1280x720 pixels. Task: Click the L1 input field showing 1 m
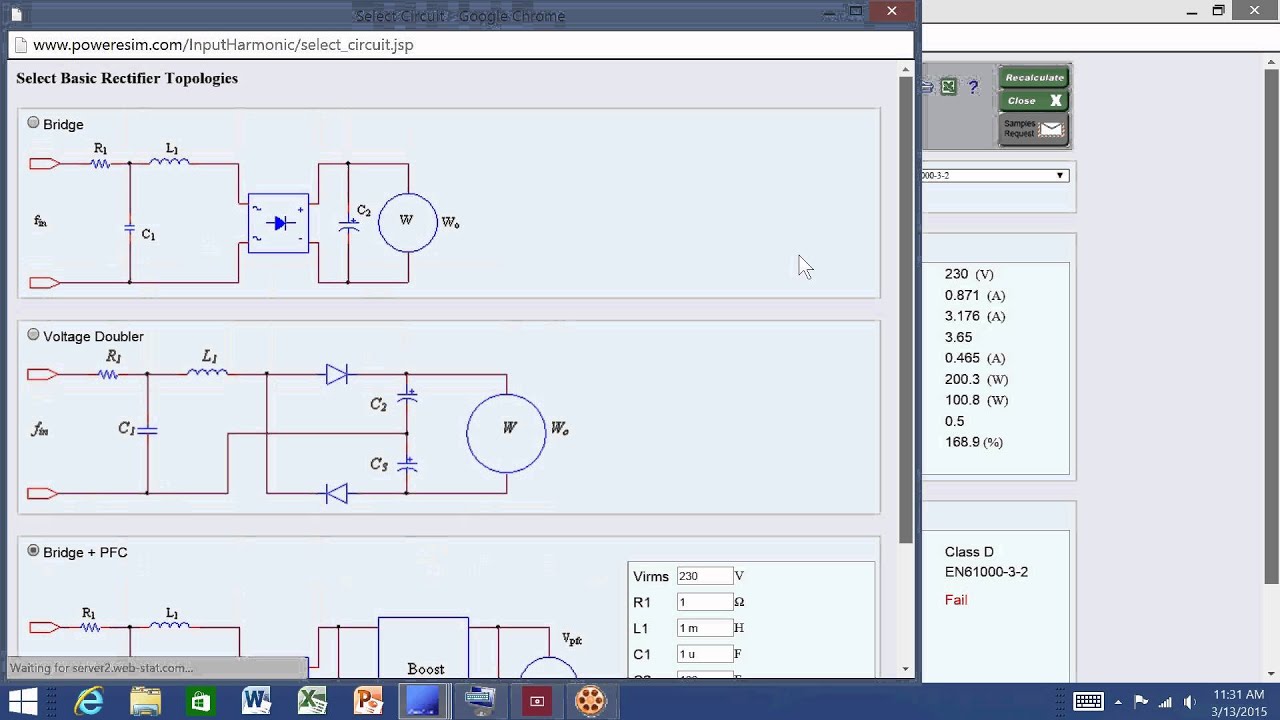pos(704,628)
